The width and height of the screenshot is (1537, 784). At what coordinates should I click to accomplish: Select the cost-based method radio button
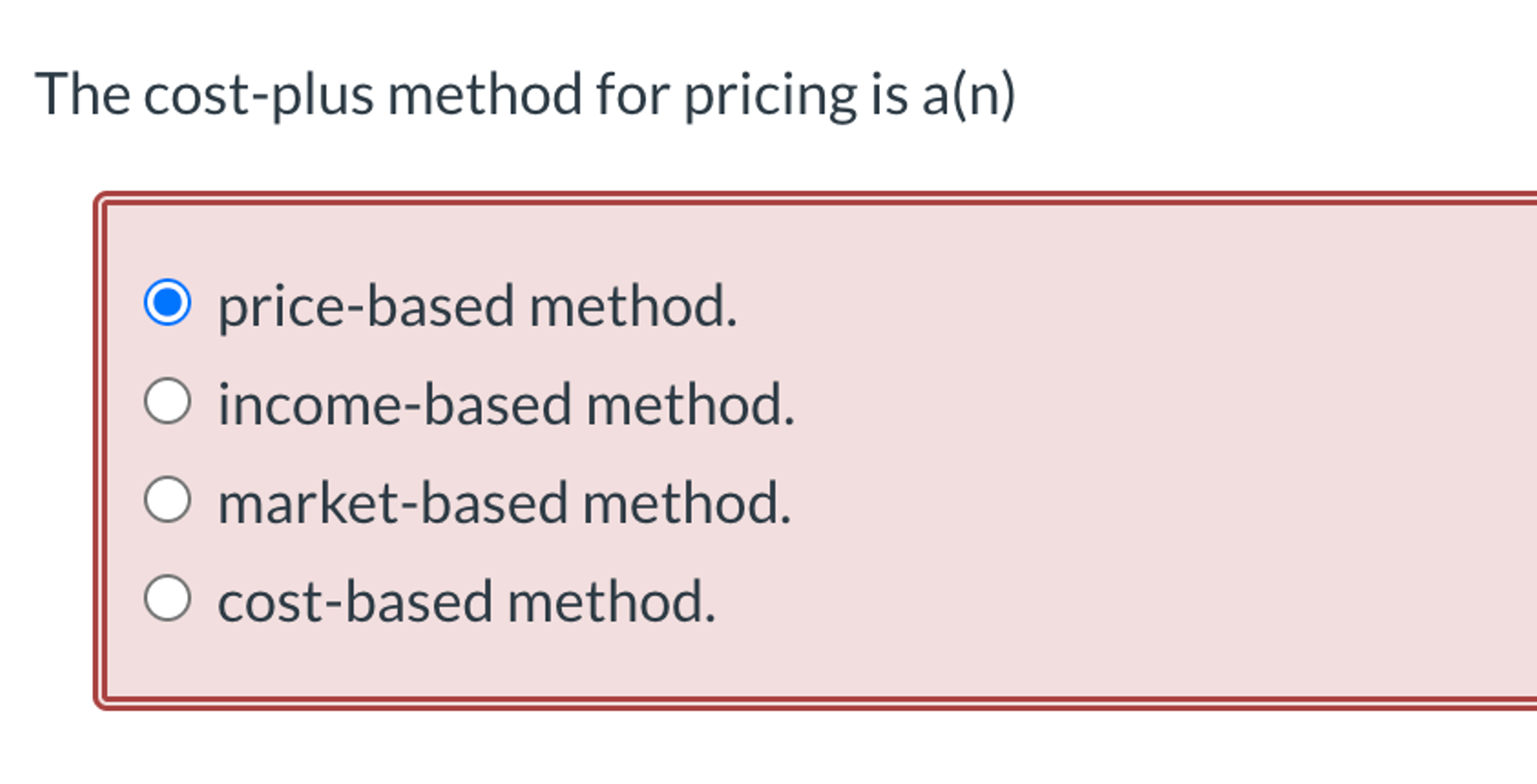pyautogui.click(x=166, y=600)
